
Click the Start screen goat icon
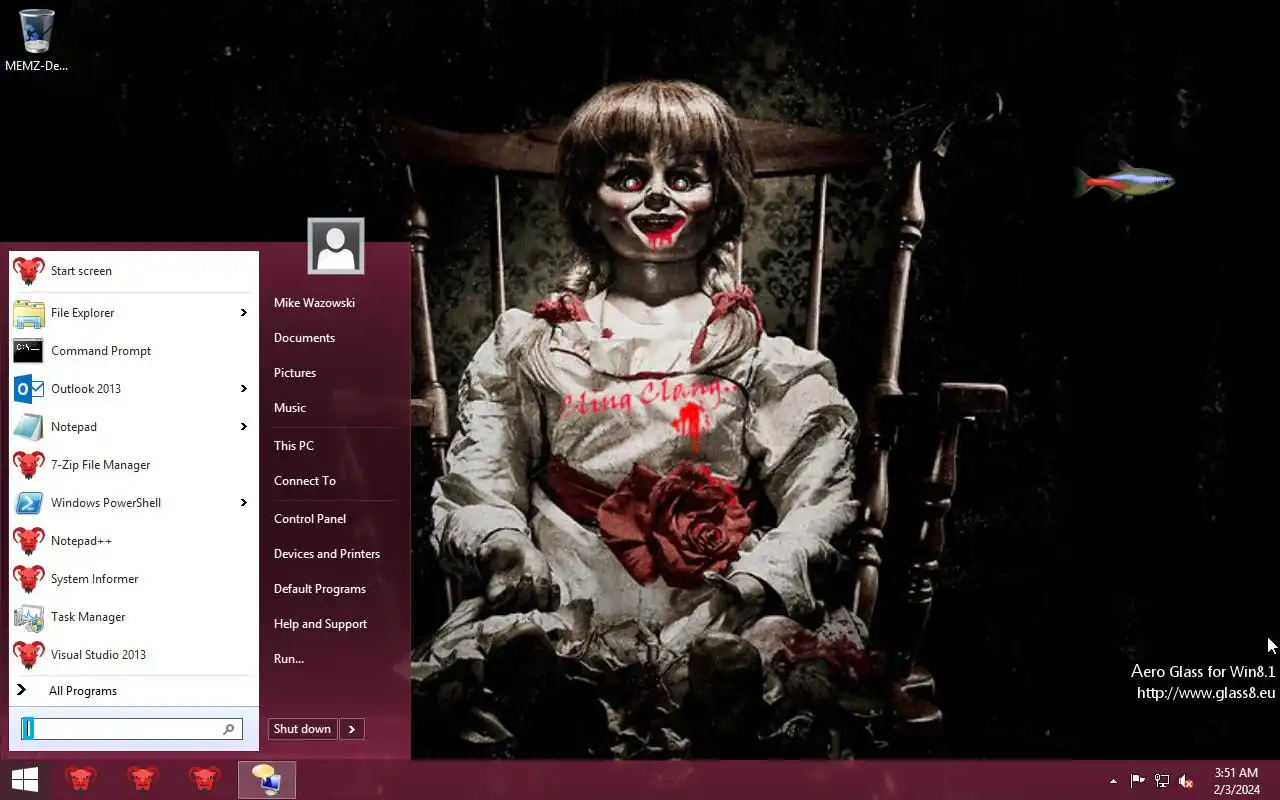click(29, 271)
